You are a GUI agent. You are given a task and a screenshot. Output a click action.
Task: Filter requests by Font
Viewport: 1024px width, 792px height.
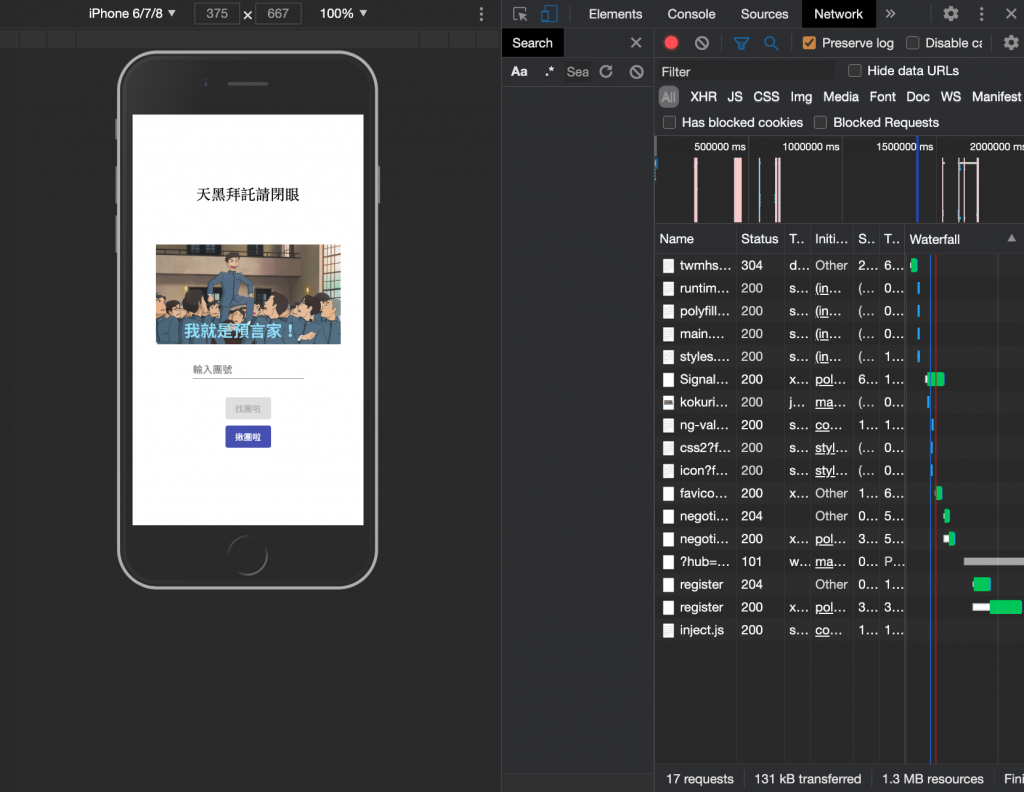tap(882, 97)
